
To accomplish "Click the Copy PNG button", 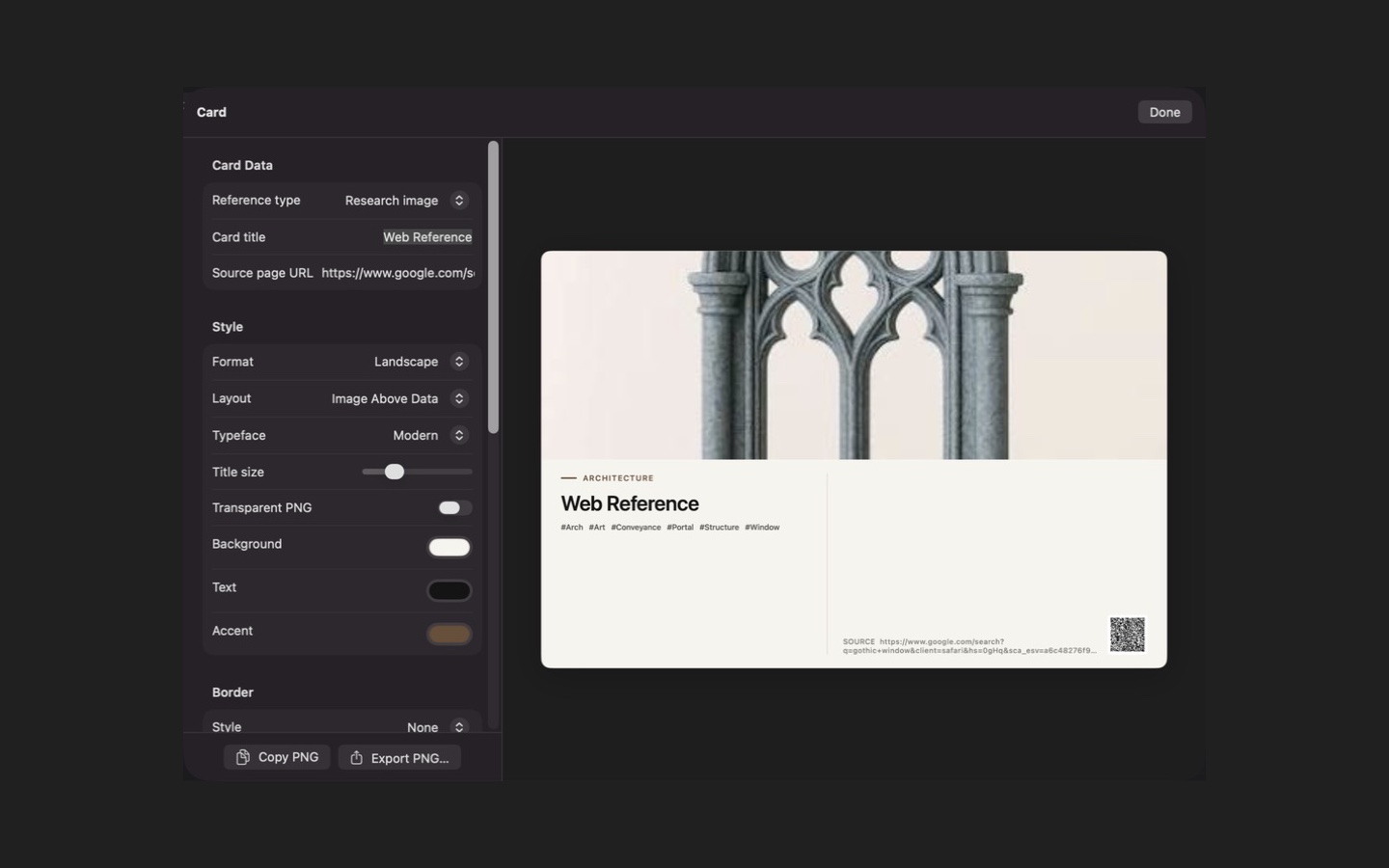I will click(277, 757).
